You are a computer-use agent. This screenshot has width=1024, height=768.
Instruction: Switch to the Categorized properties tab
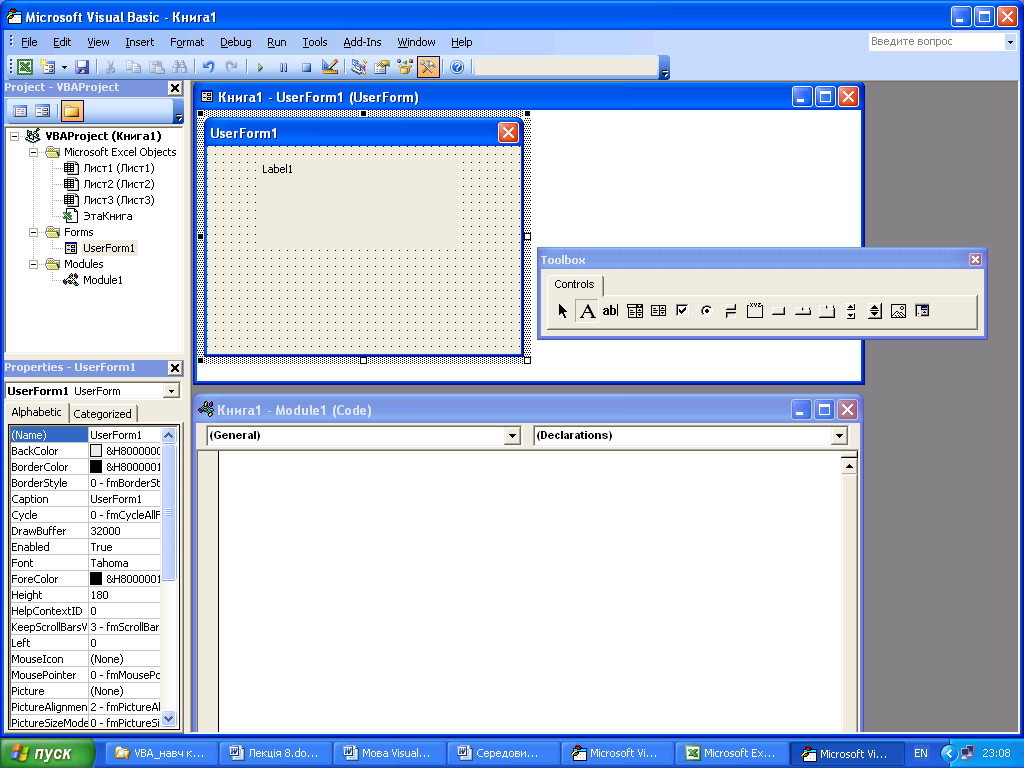coord(103,413)
